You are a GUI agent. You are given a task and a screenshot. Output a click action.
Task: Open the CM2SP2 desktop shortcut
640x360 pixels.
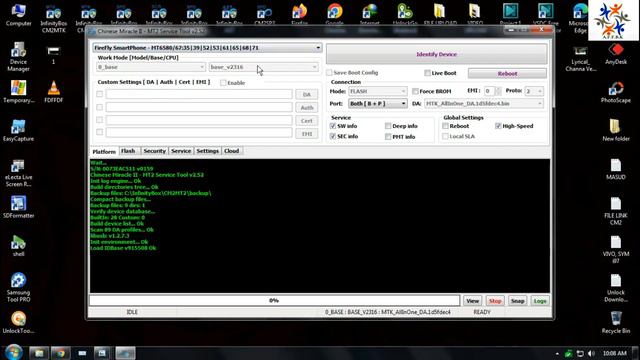tap(264, 15)
